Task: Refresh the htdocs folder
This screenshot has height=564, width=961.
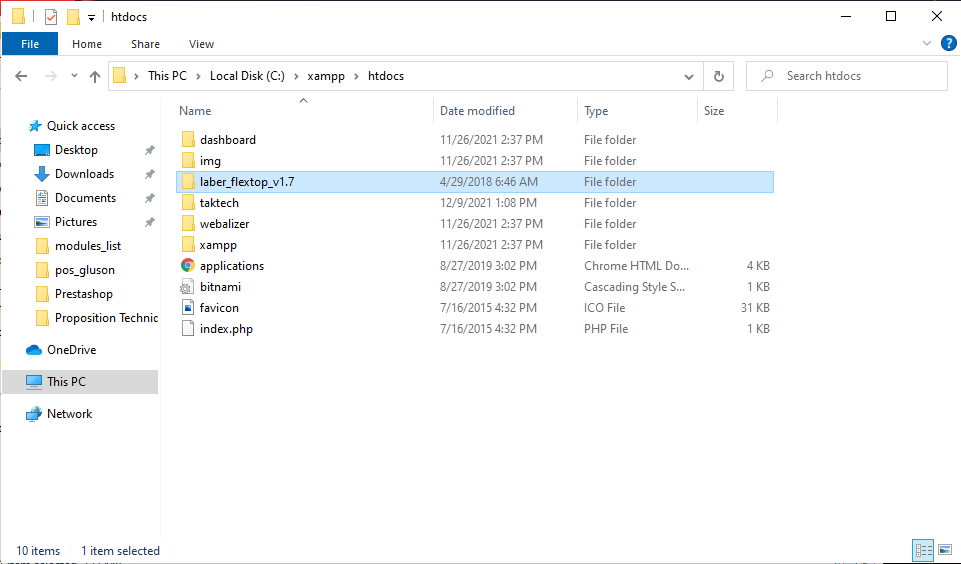Action: point(718,77)
